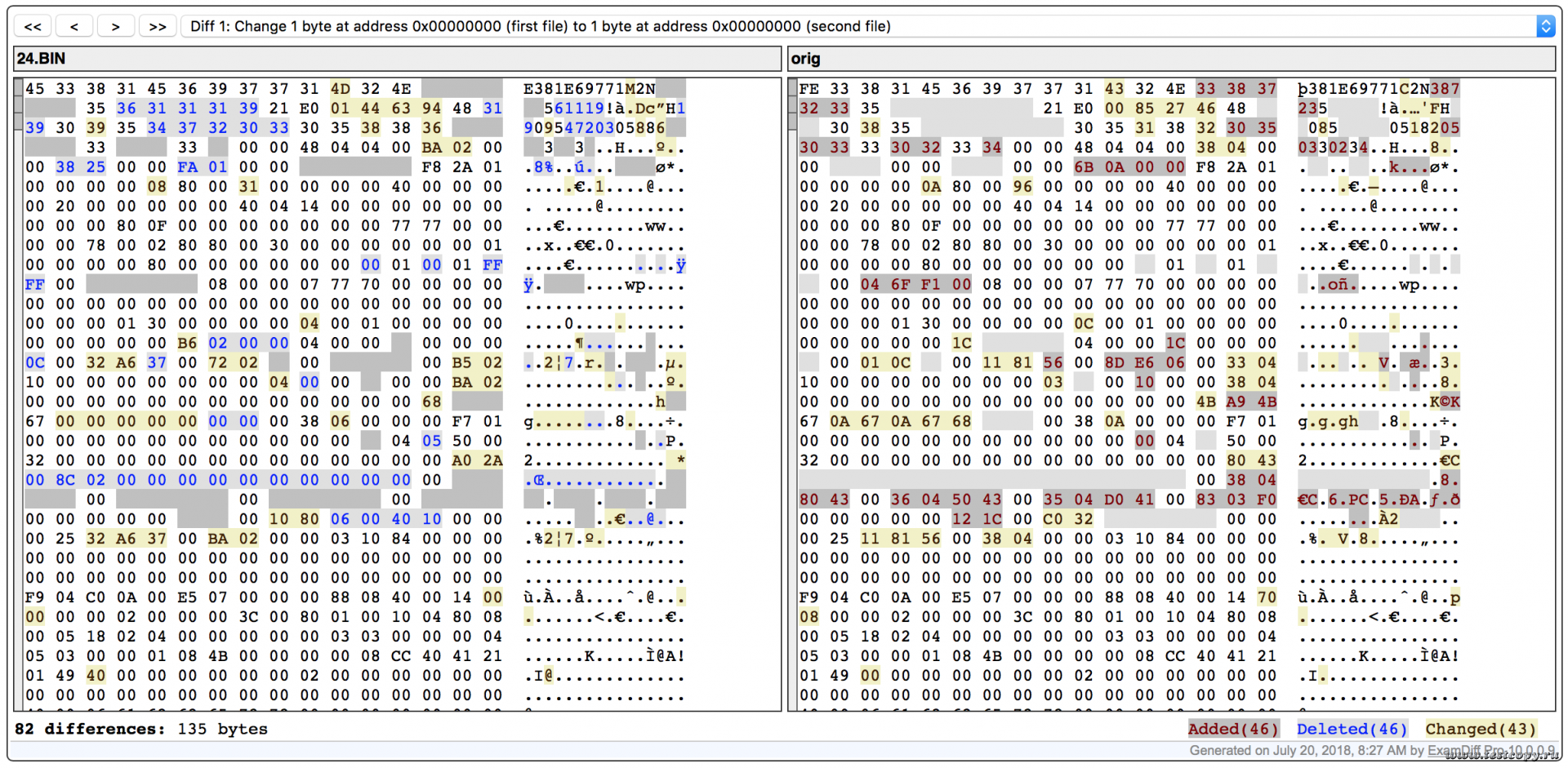Click ASCII text 'E381E69771M2N' in 24.BIN pane
The height and width of the screenshot is (768, 1568).
(x=589, y=89)
